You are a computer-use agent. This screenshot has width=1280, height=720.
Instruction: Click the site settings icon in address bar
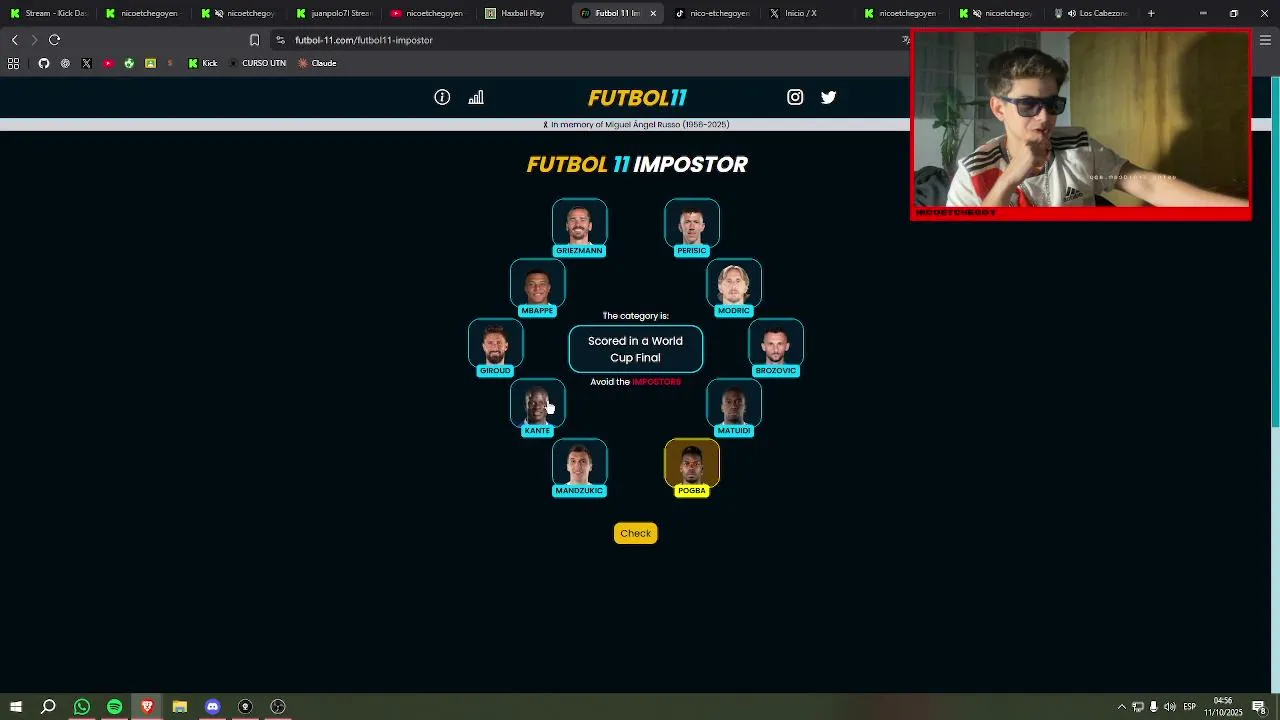pos(280,40)
